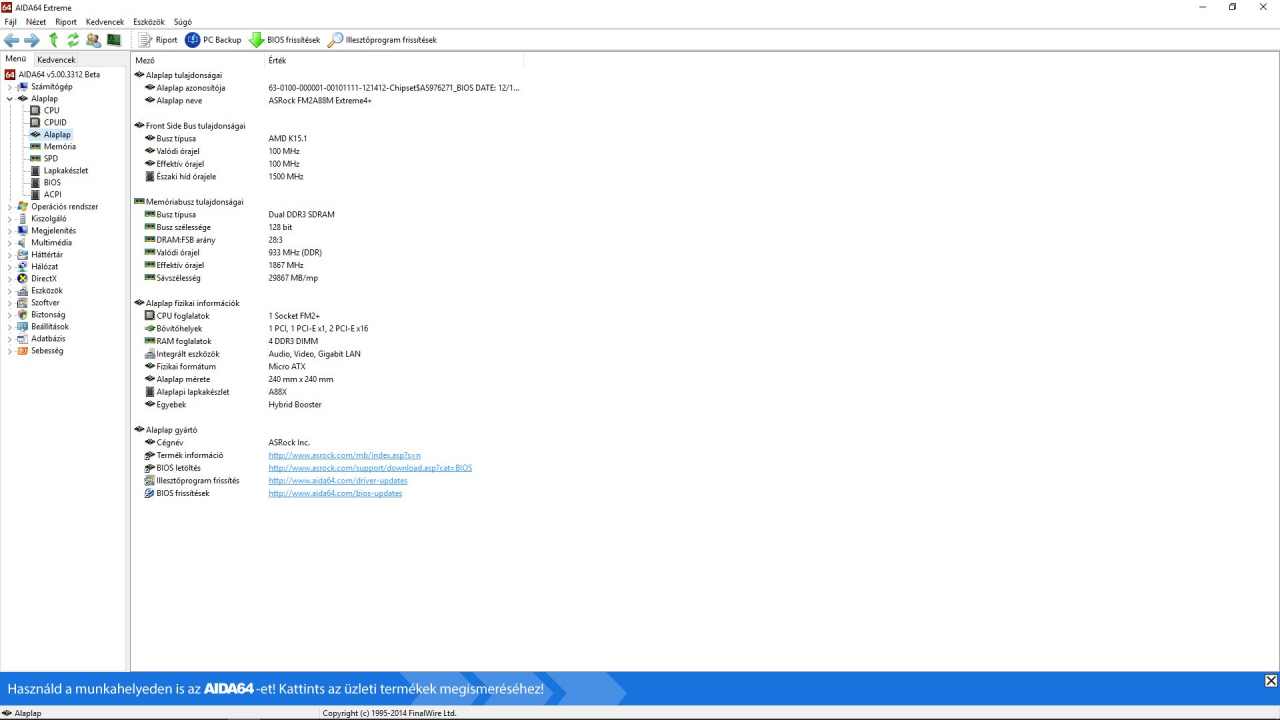Viewport: 1280px width, 720px height.
Task: Expand the Megjelenítés node
Action: pyautogui.click(x=10, y=230)
